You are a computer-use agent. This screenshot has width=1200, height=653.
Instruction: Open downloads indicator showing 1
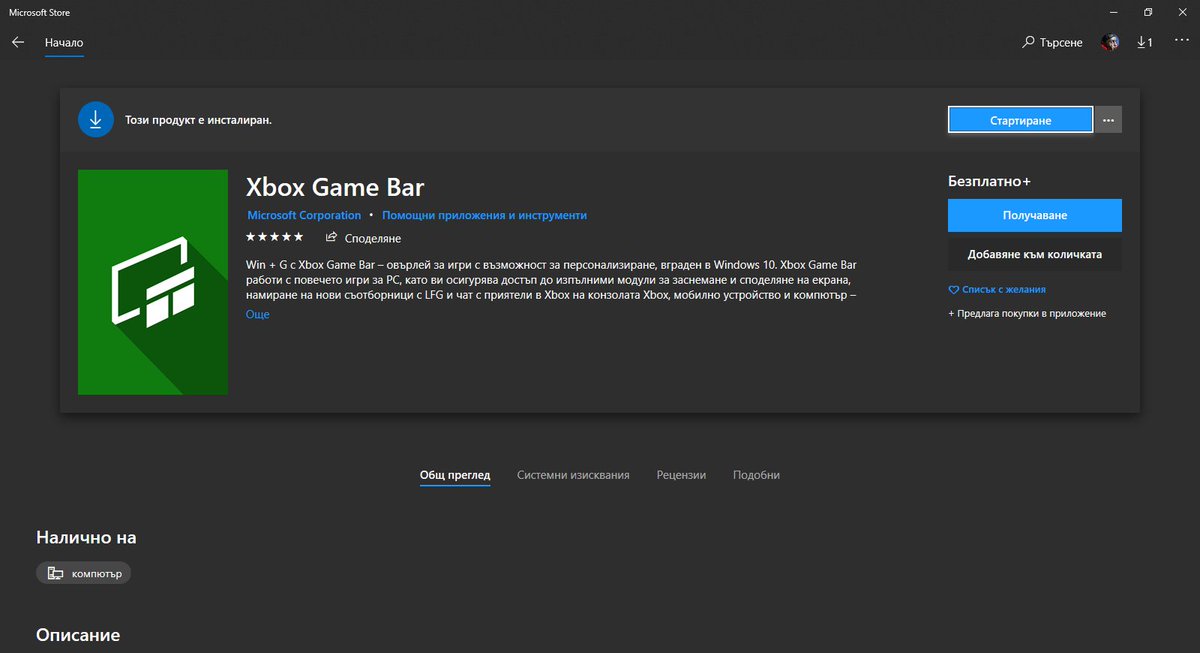coord(1145,43)
